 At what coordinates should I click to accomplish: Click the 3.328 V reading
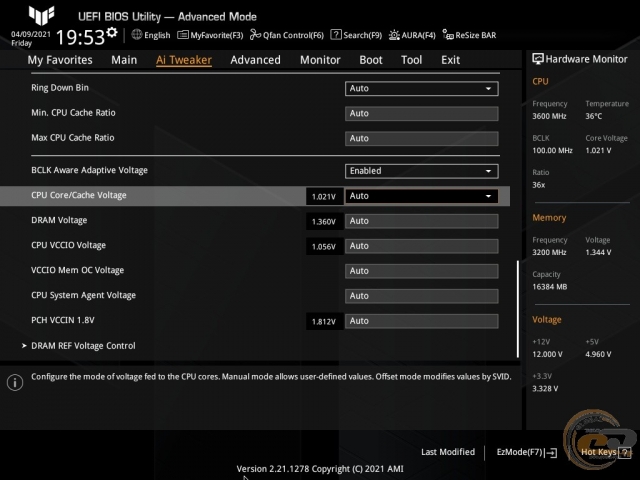[545, 389]
